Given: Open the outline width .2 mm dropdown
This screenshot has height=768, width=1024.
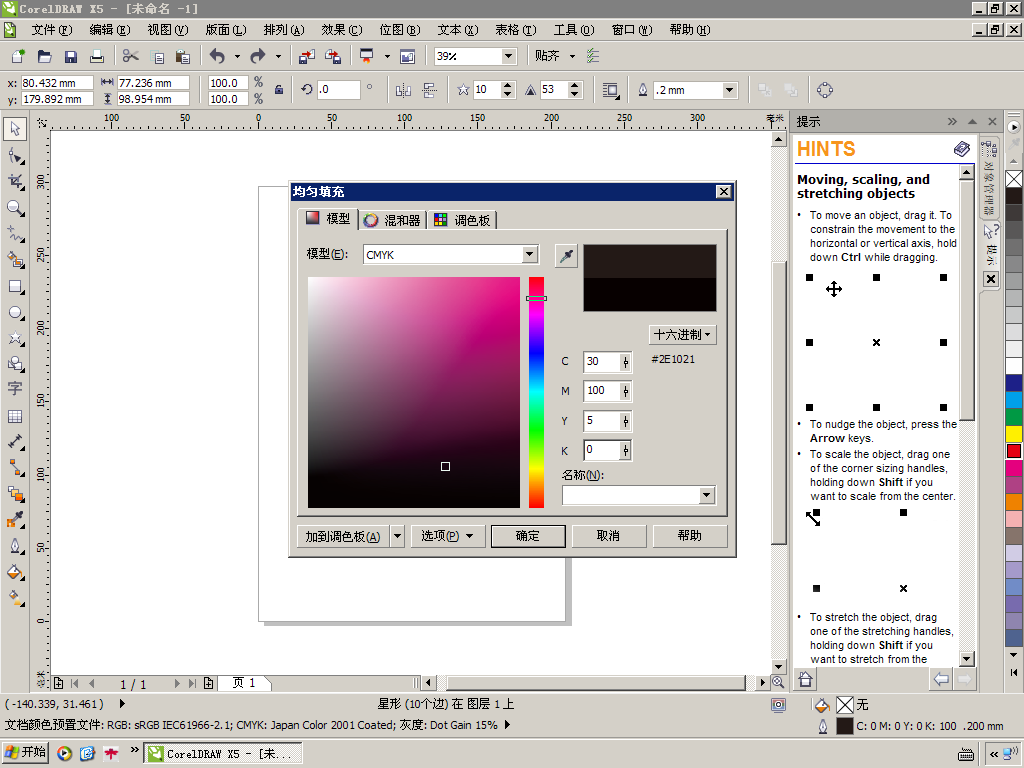Looking at the screenshot, I should coord(730,90).
